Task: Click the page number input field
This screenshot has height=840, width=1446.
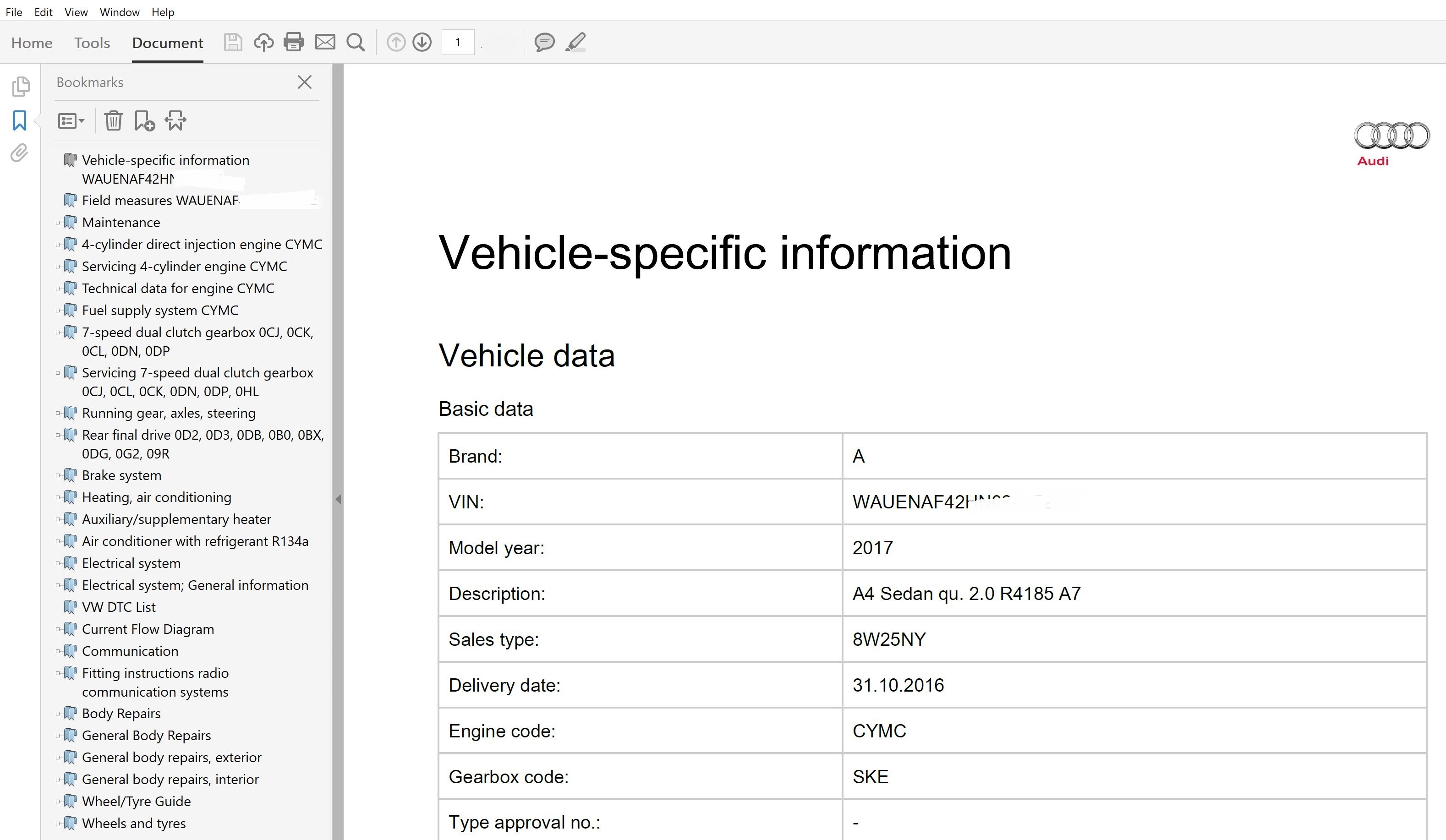Action: tap(457, 42)
